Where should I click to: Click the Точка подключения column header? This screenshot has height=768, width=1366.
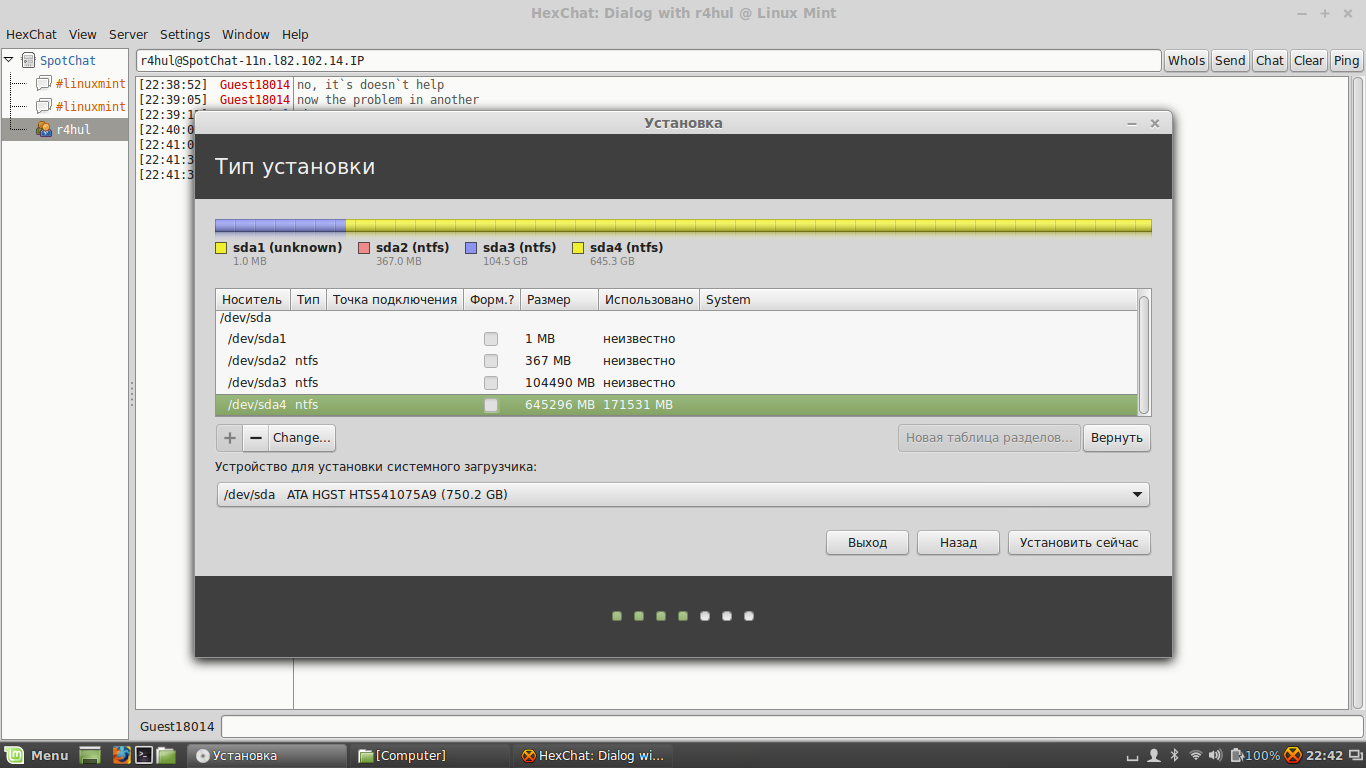pyautogui.click(x=394, y=300)
